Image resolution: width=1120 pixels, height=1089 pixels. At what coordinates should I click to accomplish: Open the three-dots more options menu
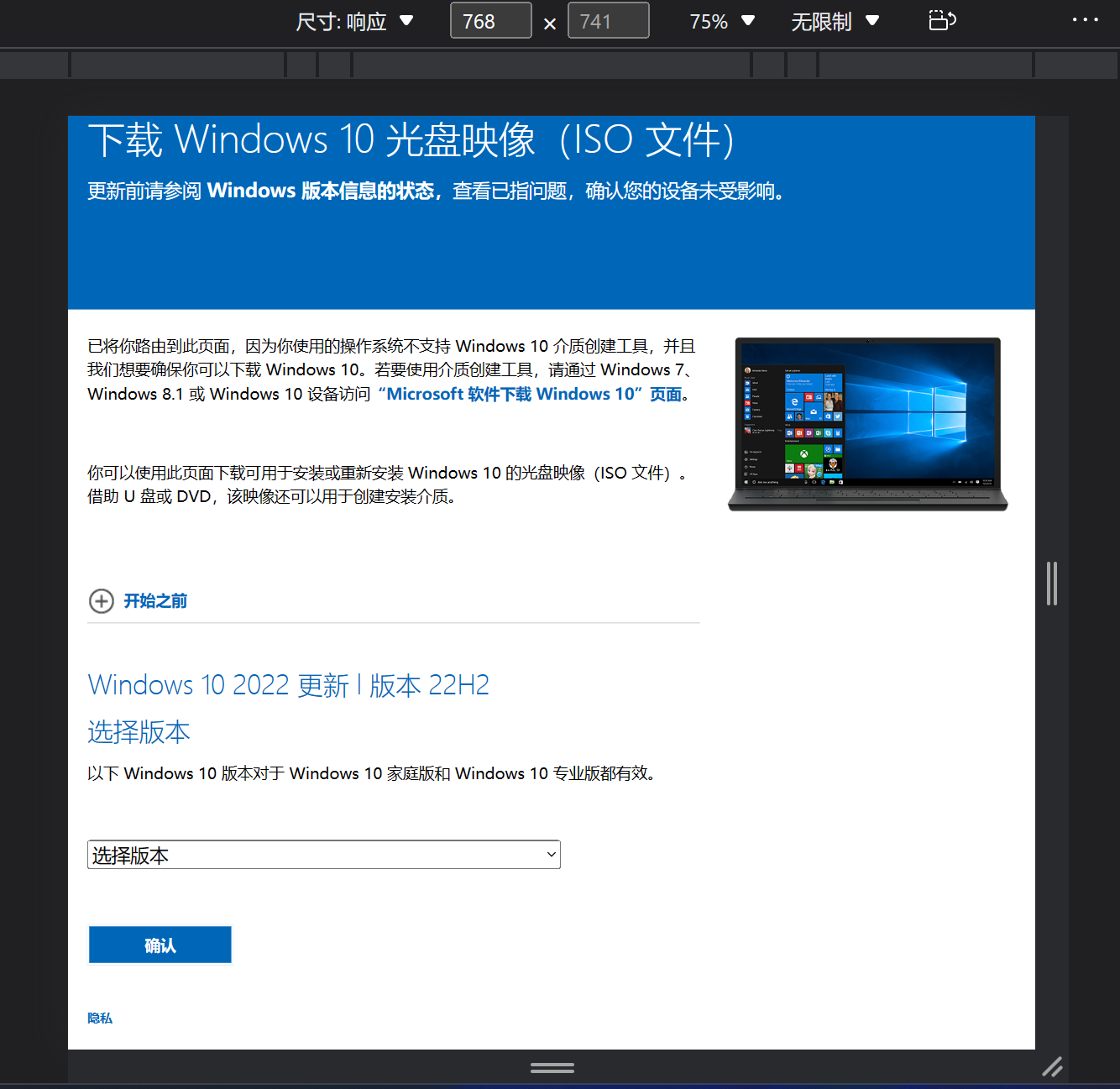tap(1085, 20)
